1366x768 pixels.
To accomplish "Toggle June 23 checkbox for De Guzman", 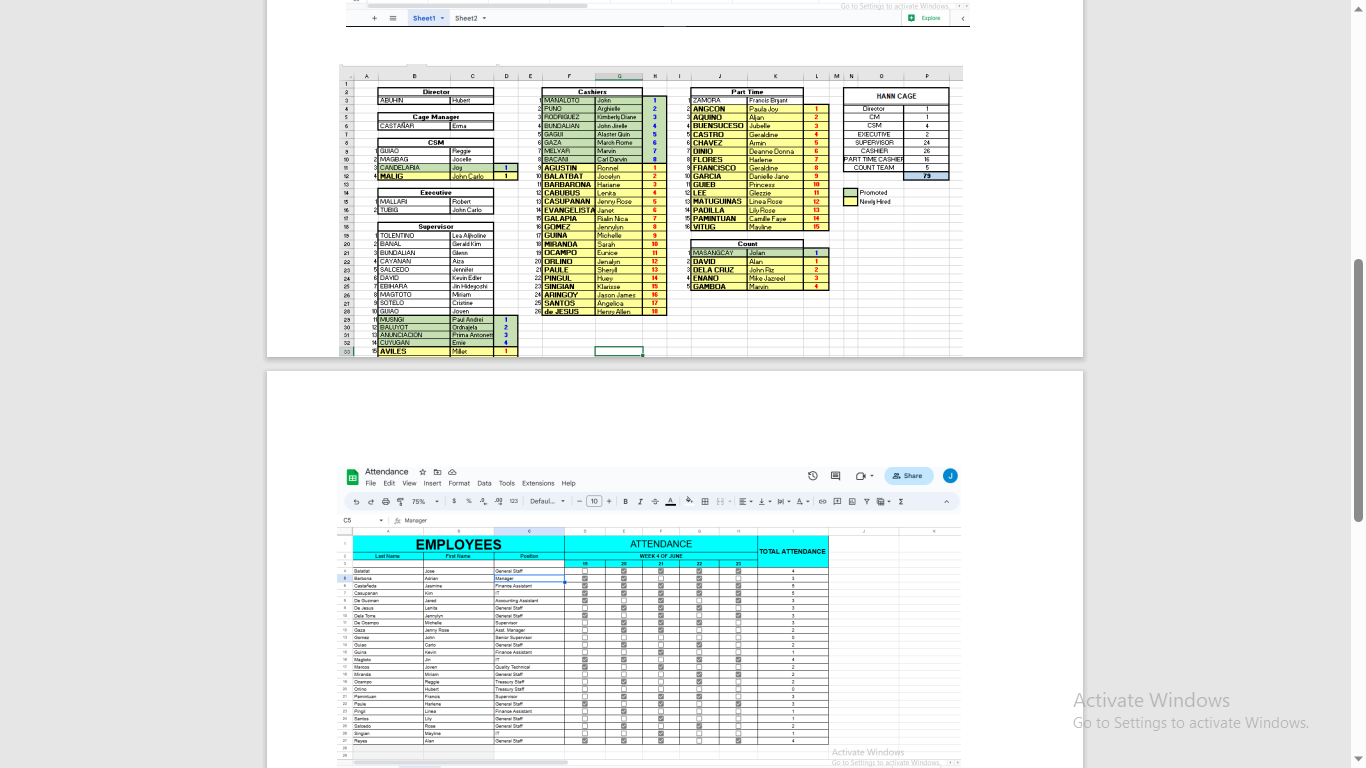I will (x=738, y=601).
